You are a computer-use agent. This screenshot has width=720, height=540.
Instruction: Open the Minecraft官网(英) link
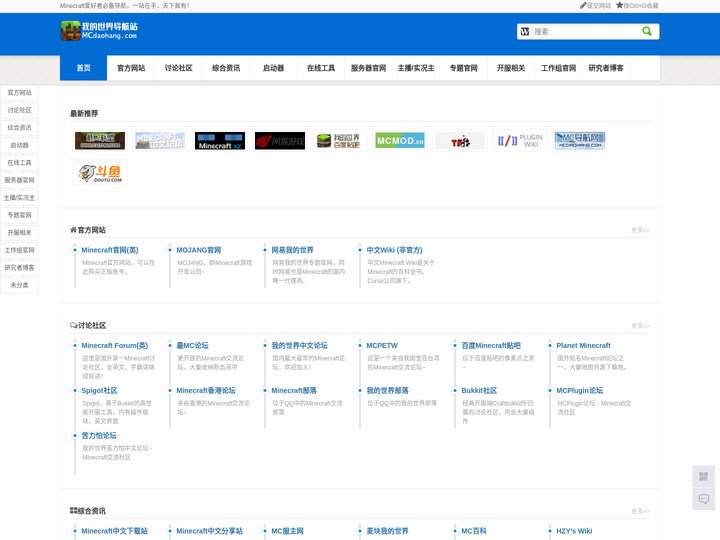click(x=110, y=250)
